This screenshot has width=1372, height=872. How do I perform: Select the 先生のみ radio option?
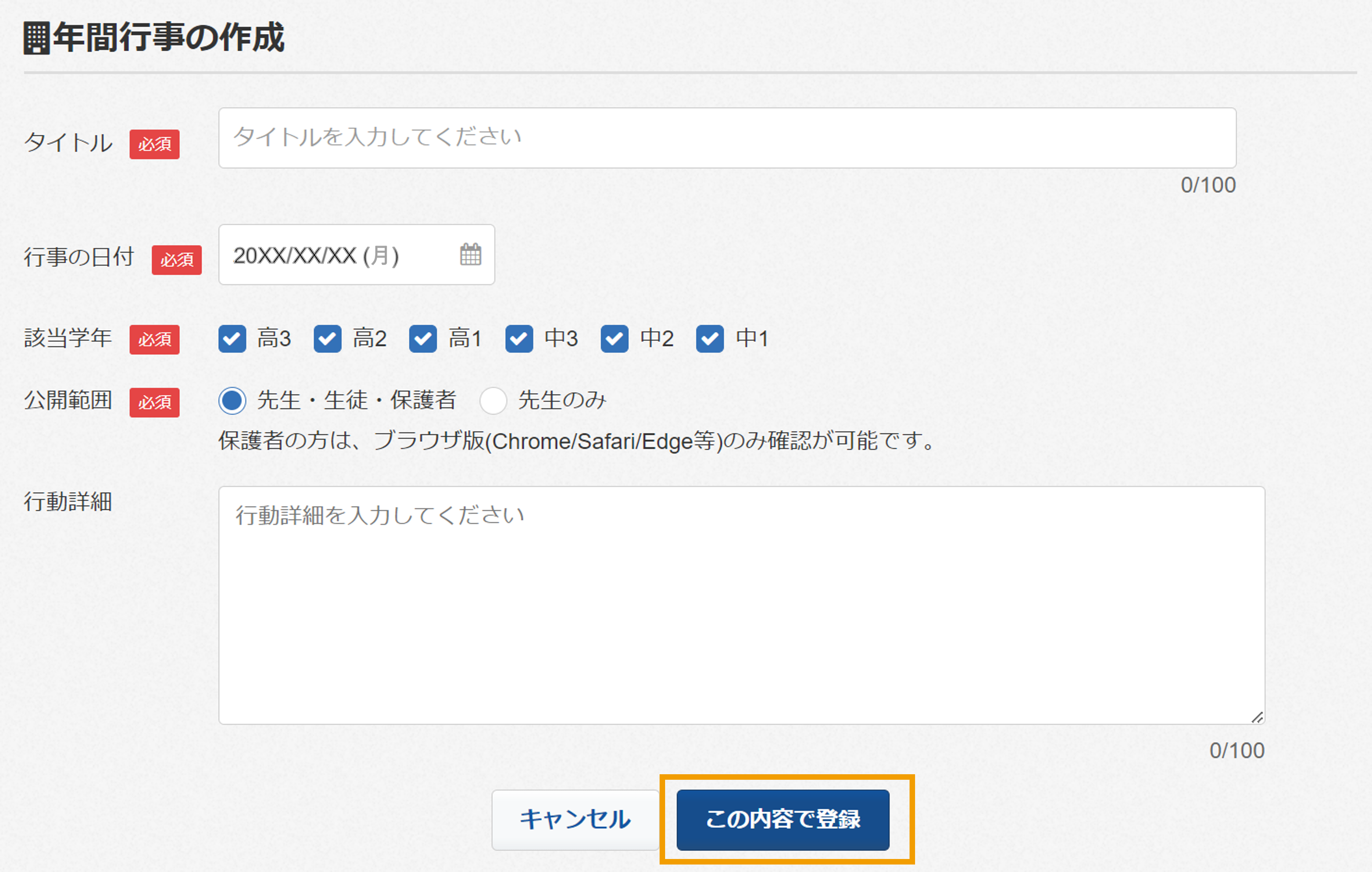pos(494,401)
